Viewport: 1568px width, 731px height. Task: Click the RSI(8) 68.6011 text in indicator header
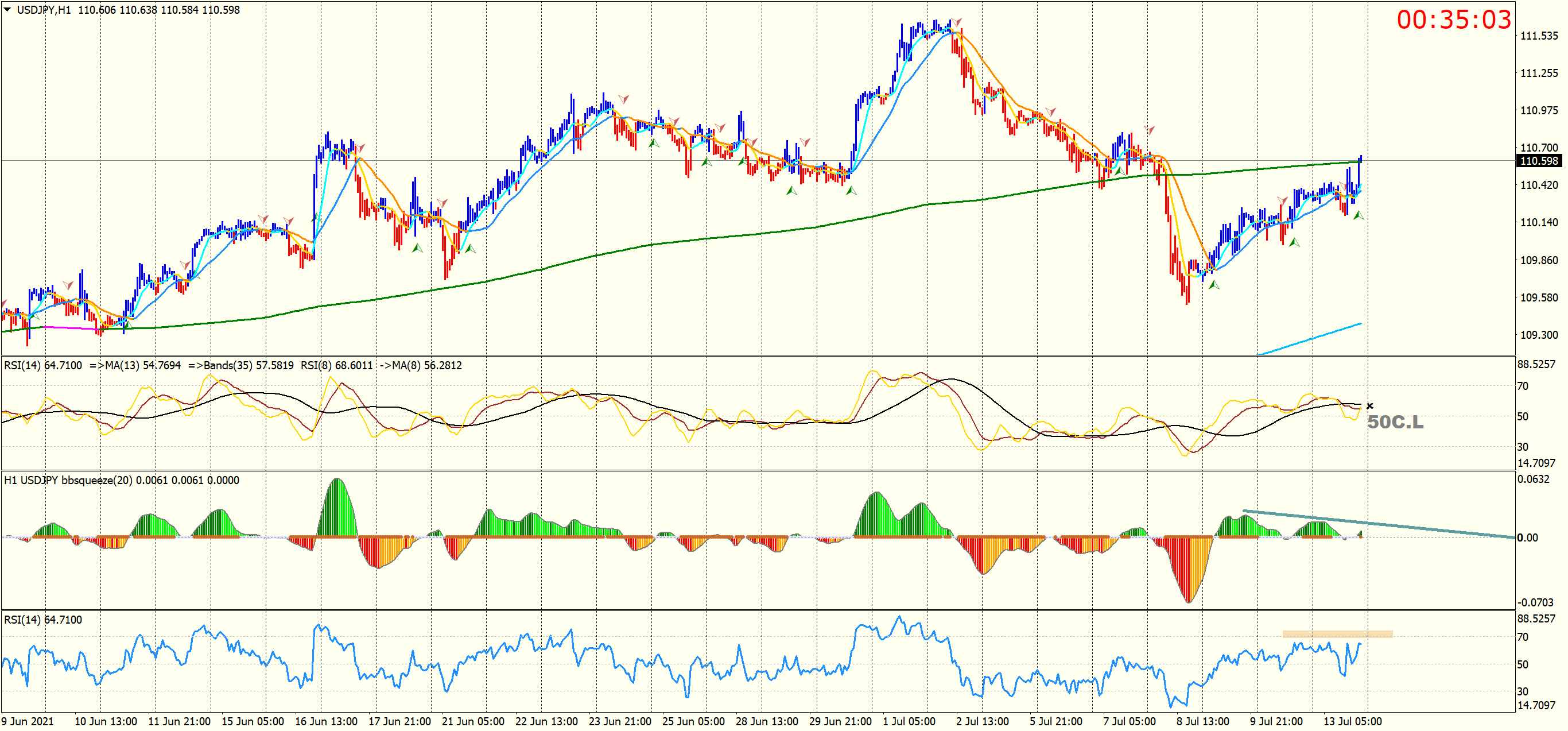[x=336, y=365]
